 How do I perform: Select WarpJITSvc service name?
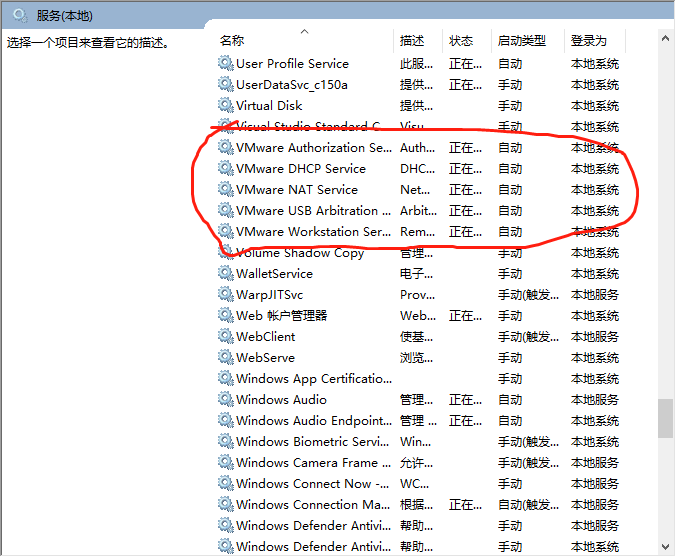(269, 294)
